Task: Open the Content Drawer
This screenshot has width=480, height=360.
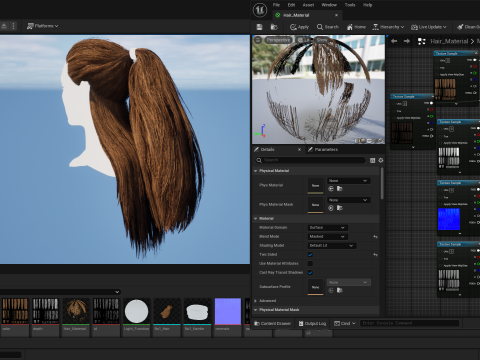Action: [x=272, y=323]
